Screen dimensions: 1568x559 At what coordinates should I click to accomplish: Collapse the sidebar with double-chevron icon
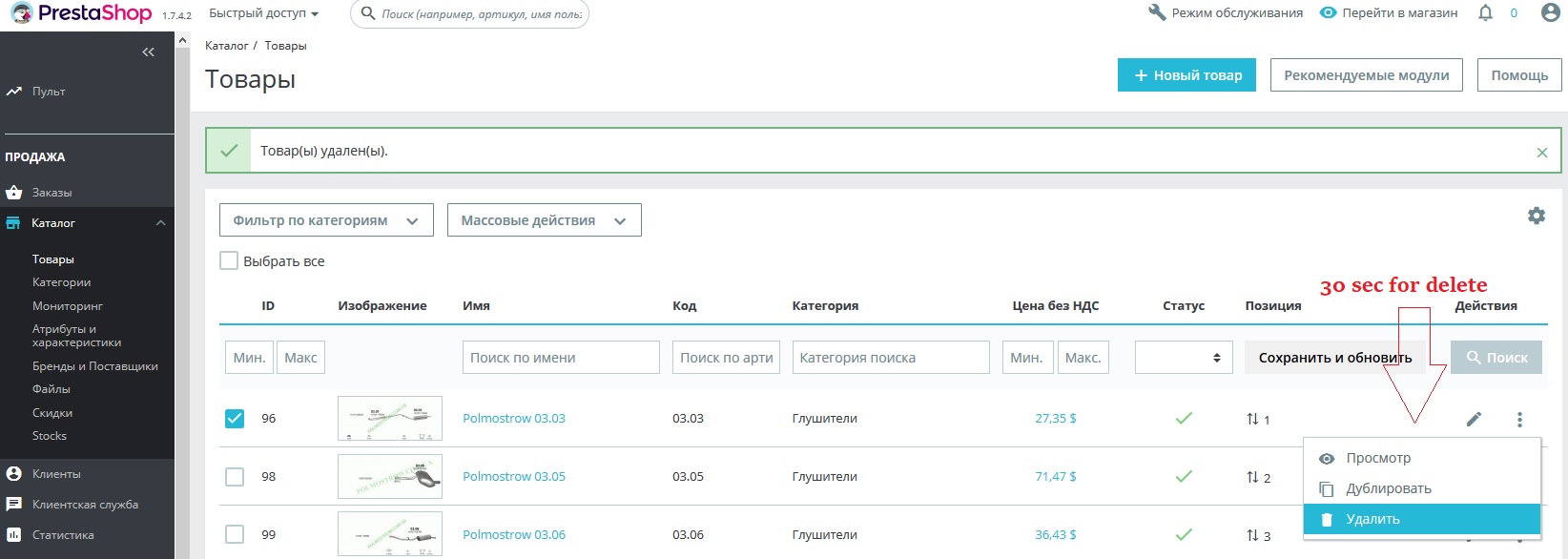[148, 52]
